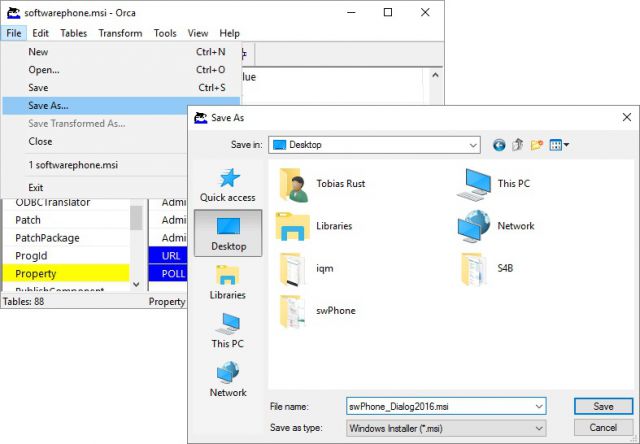Choose Exit from the File menu
The image size is (640, 444).
pos(95,188)
